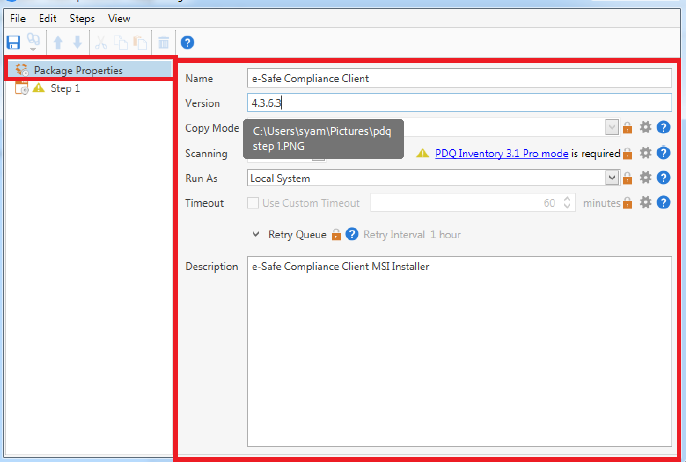Screen dimensions: 686x462
Task: Click the Save package toolbar icon
Action: (x=13, y=42)
